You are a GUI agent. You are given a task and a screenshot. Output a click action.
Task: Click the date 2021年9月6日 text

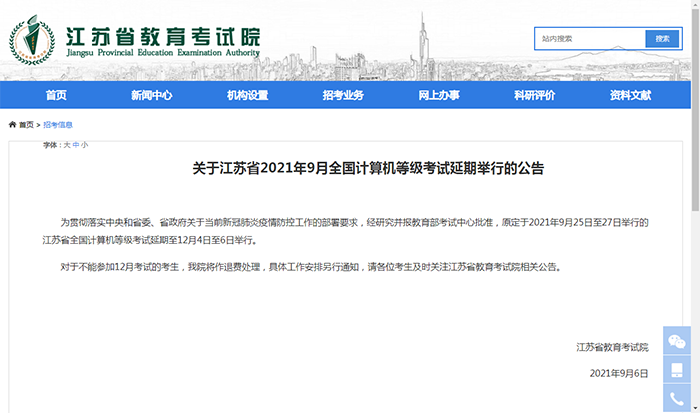click(x=619, y=373)
